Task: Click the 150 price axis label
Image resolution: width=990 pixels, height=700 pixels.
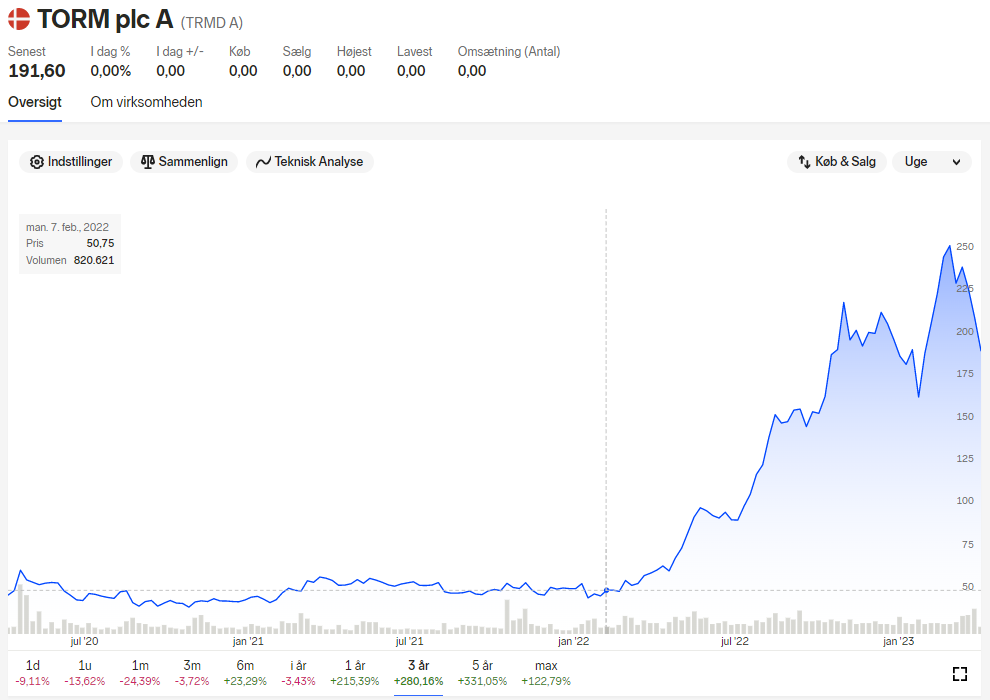Action: (965, 417)
